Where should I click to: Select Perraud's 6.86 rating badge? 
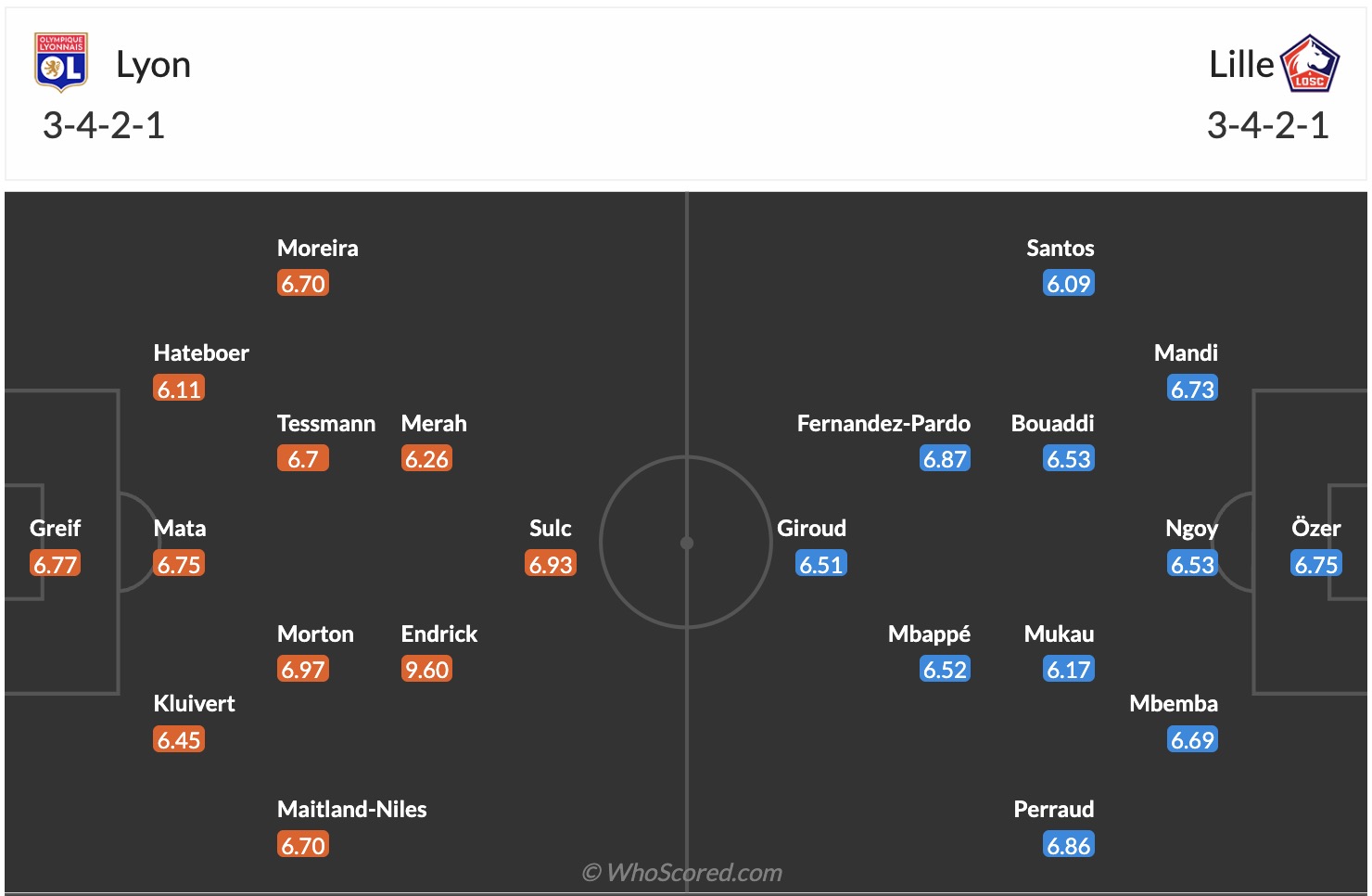pos(1068,846)
